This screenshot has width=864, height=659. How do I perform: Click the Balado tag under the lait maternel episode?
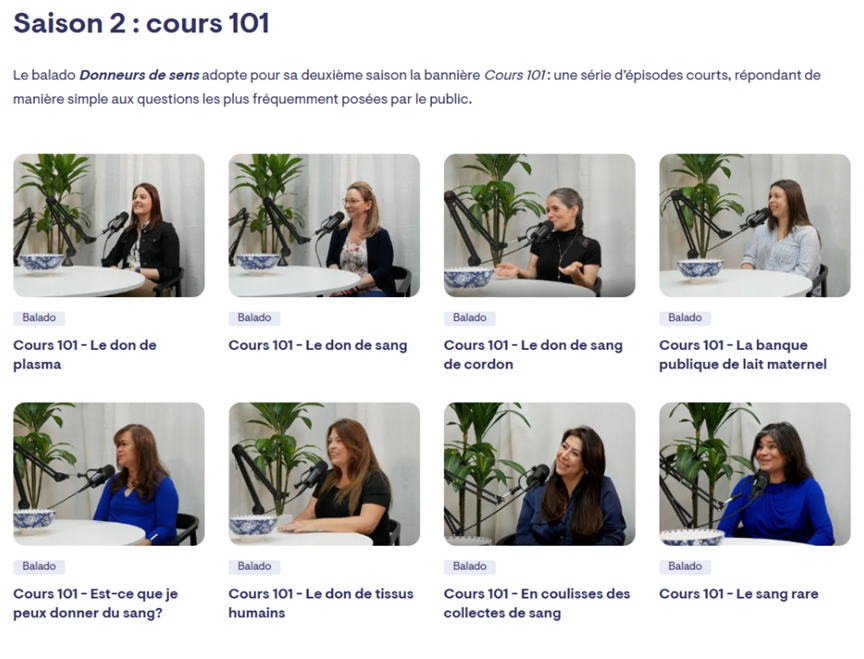685,317
